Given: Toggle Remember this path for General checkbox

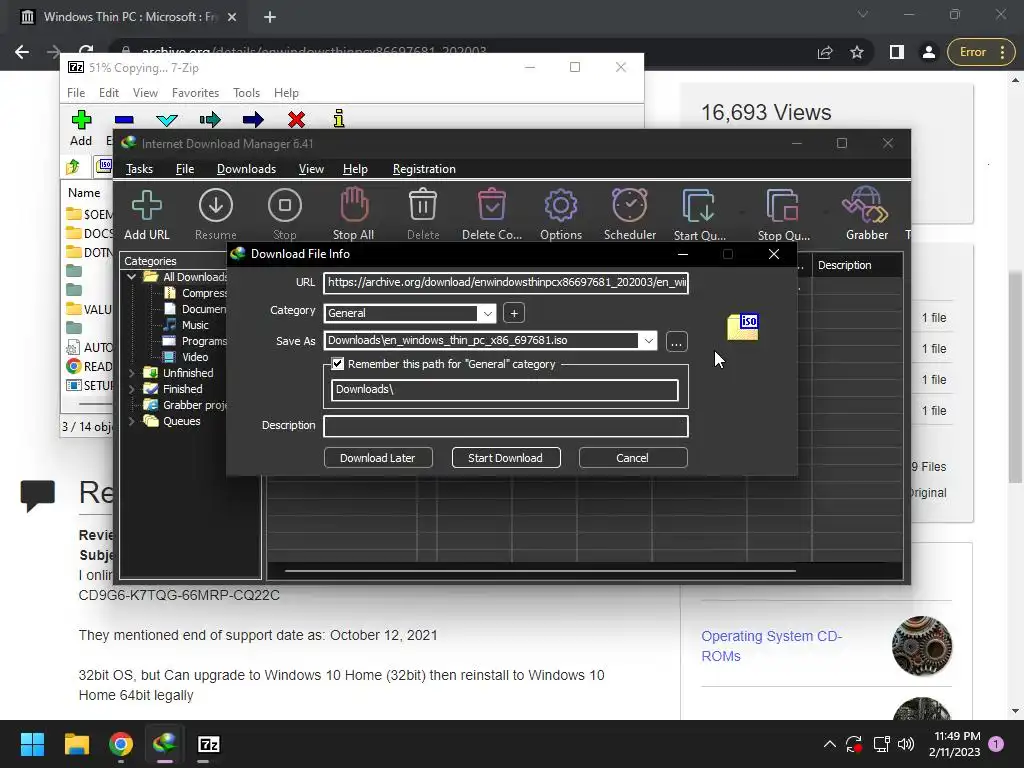Looking at the screenshot, I should (x=338, y=364).
